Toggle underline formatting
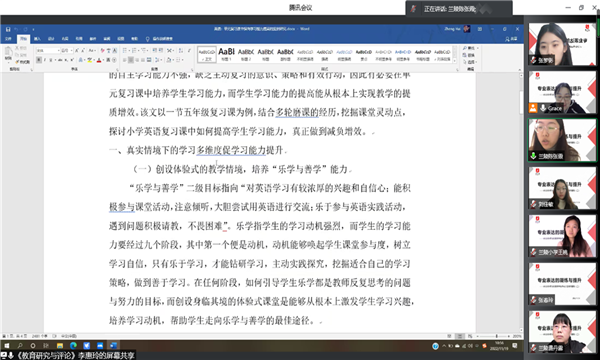The width and height of the screenshot is (600, 360). [51, 60]
